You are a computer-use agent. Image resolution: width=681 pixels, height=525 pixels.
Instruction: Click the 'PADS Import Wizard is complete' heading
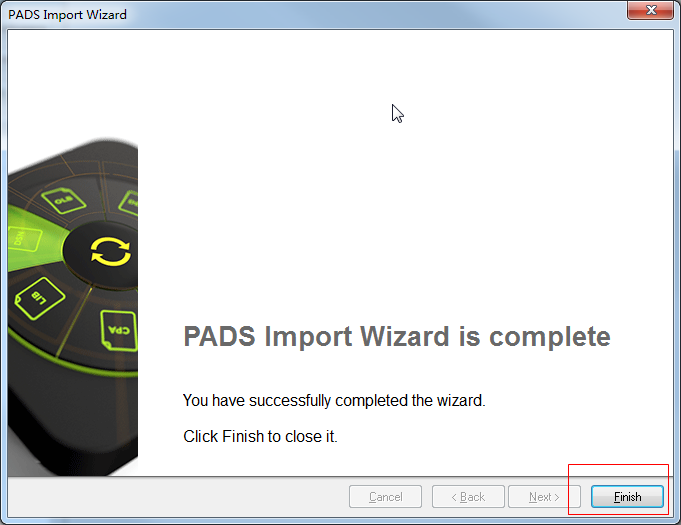click(x=397, y=337)
